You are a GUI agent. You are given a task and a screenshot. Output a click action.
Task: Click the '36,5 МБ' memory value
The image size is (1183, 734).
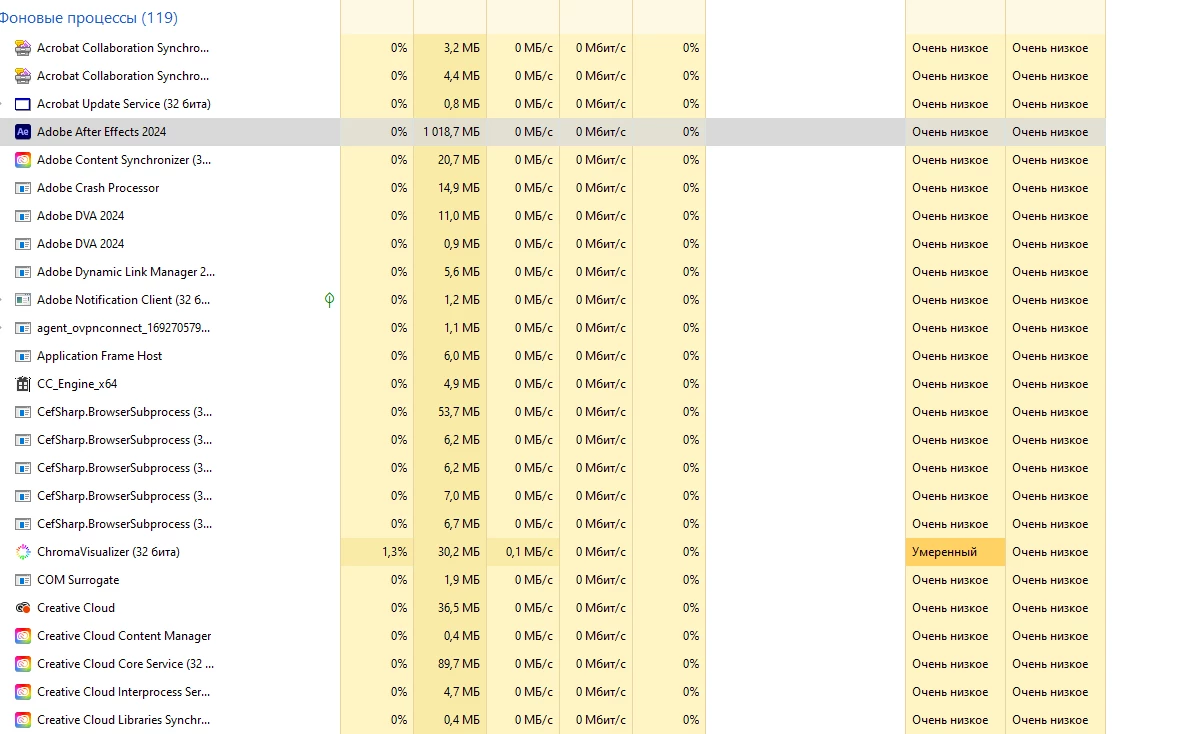(x=459, y=608)
